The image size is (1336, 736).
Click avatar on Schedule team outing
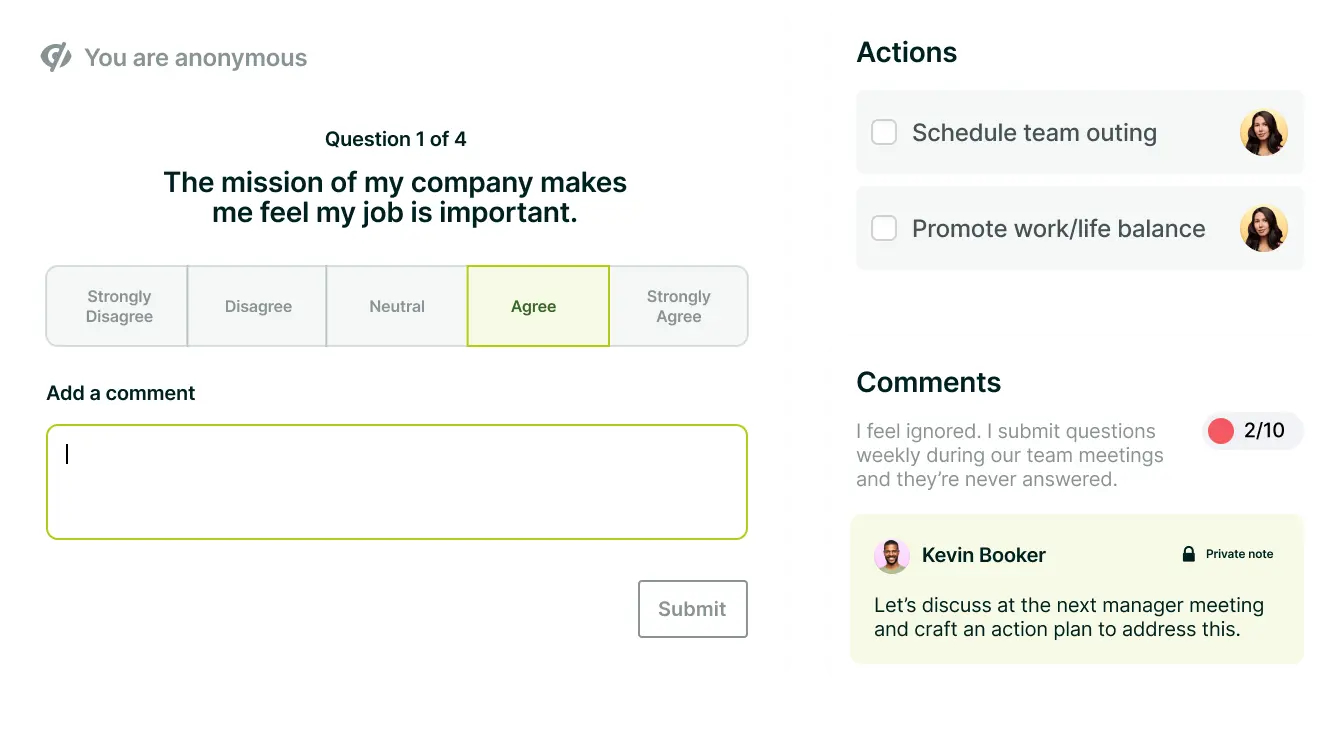coord(1263,133)
